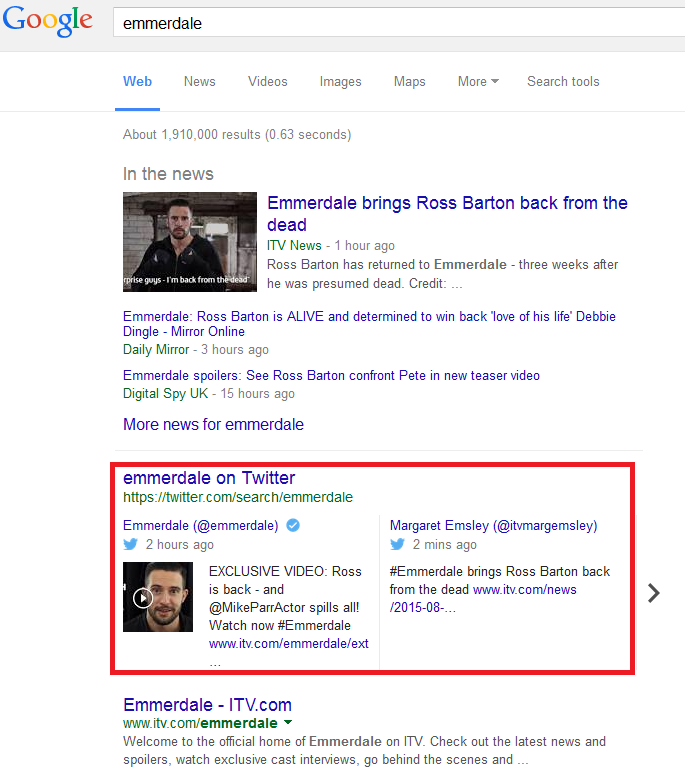Open Search tools
Viewport: 685px width, 779px height.
[x=563, y=81]
